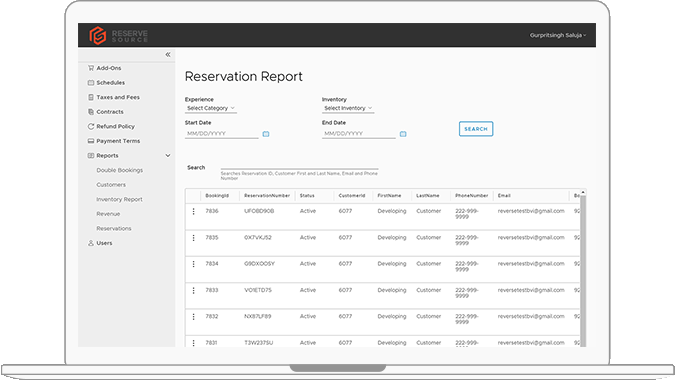Image resolution: width=675 pixels, height=380 pixels.
Task: Click phone number in row 7833
Action: (467, 293)
